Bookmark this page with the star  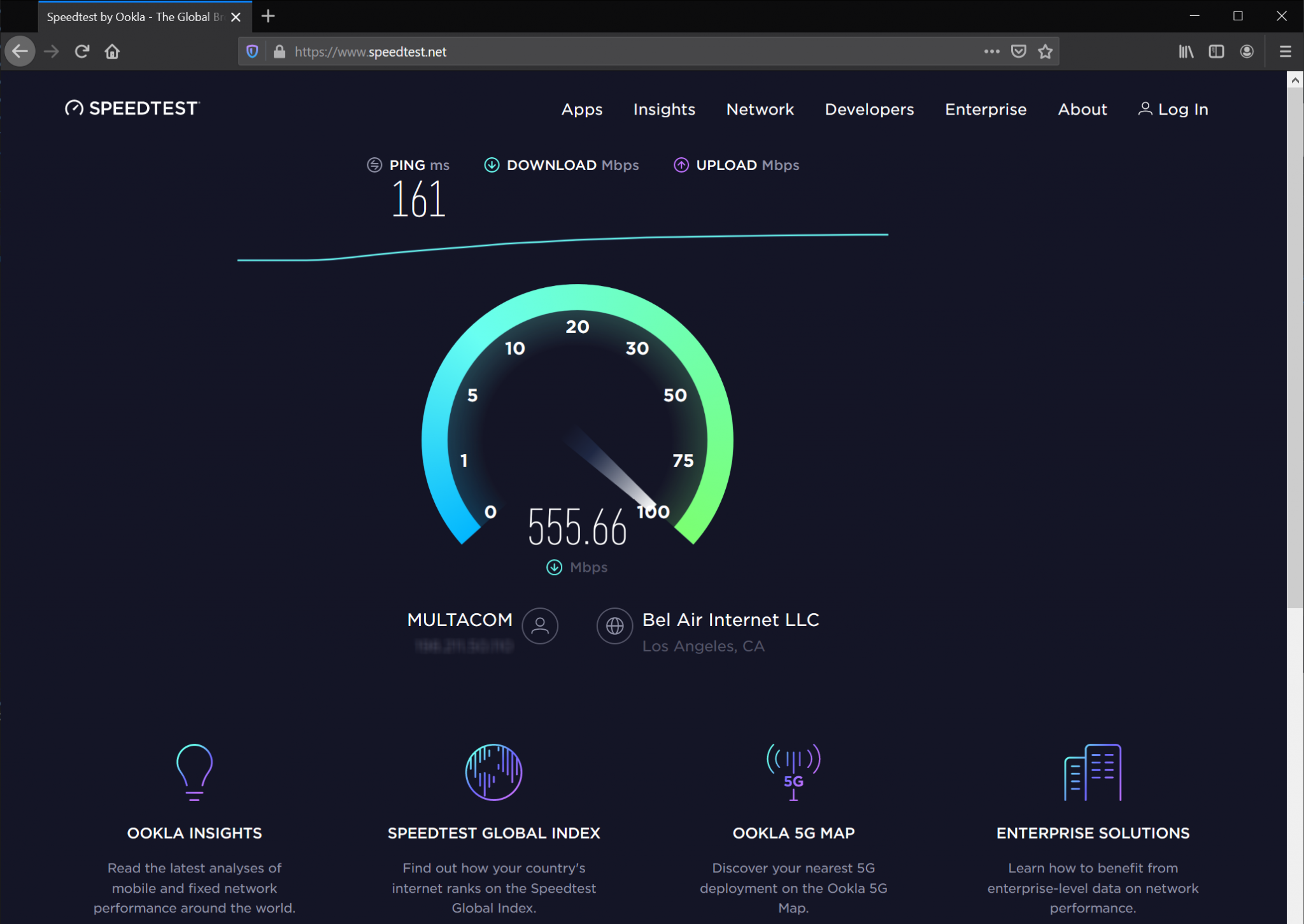tap(1045, 52)
